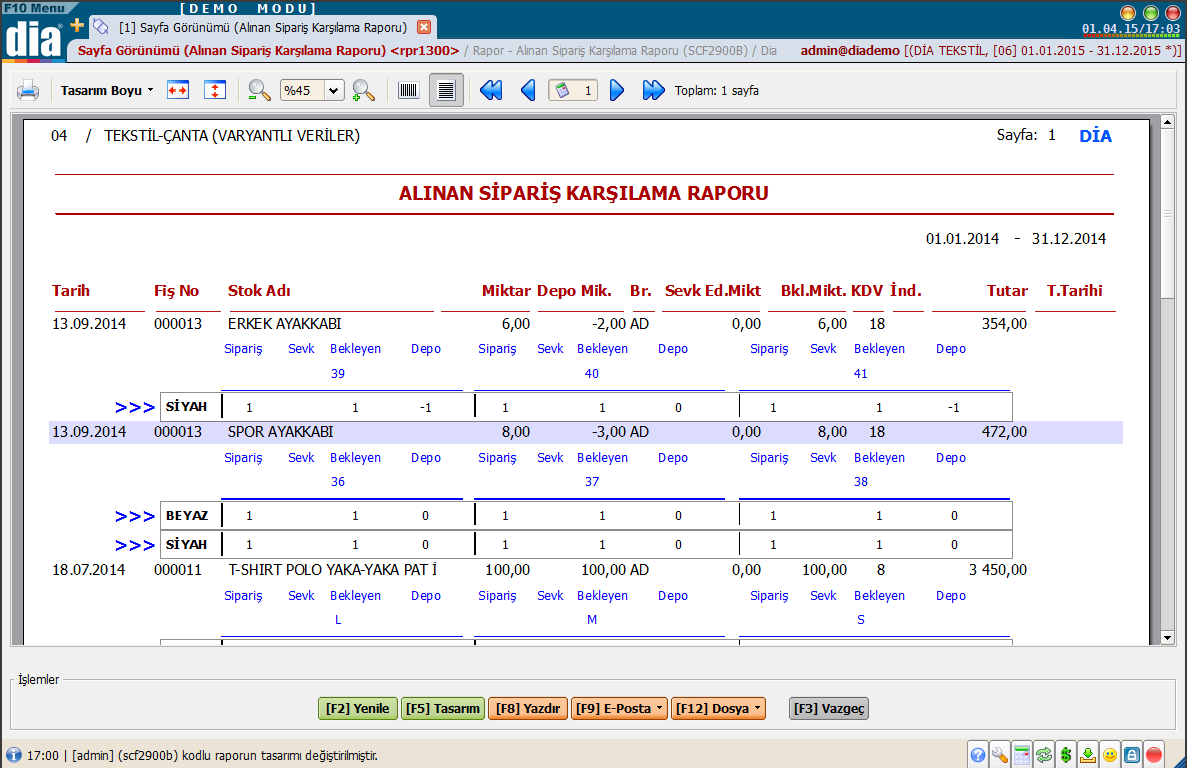Click the Stok Adı column header
Image resolution: width=1187 pixels, height=768 pixels.
[259, 291]
